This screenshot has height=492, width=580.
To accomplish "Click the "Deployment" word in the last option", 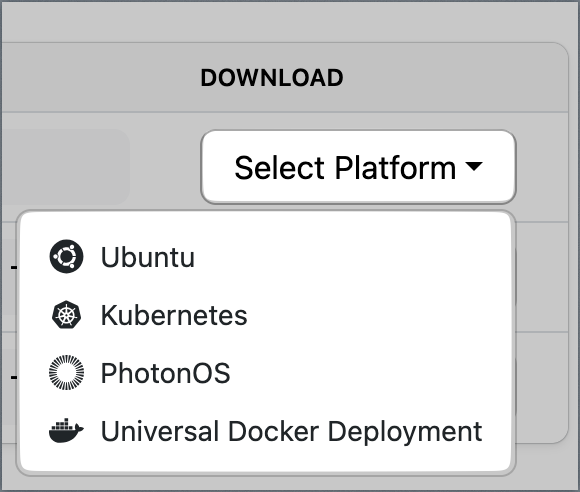I will pyautogui.click(x=405, y=432).
